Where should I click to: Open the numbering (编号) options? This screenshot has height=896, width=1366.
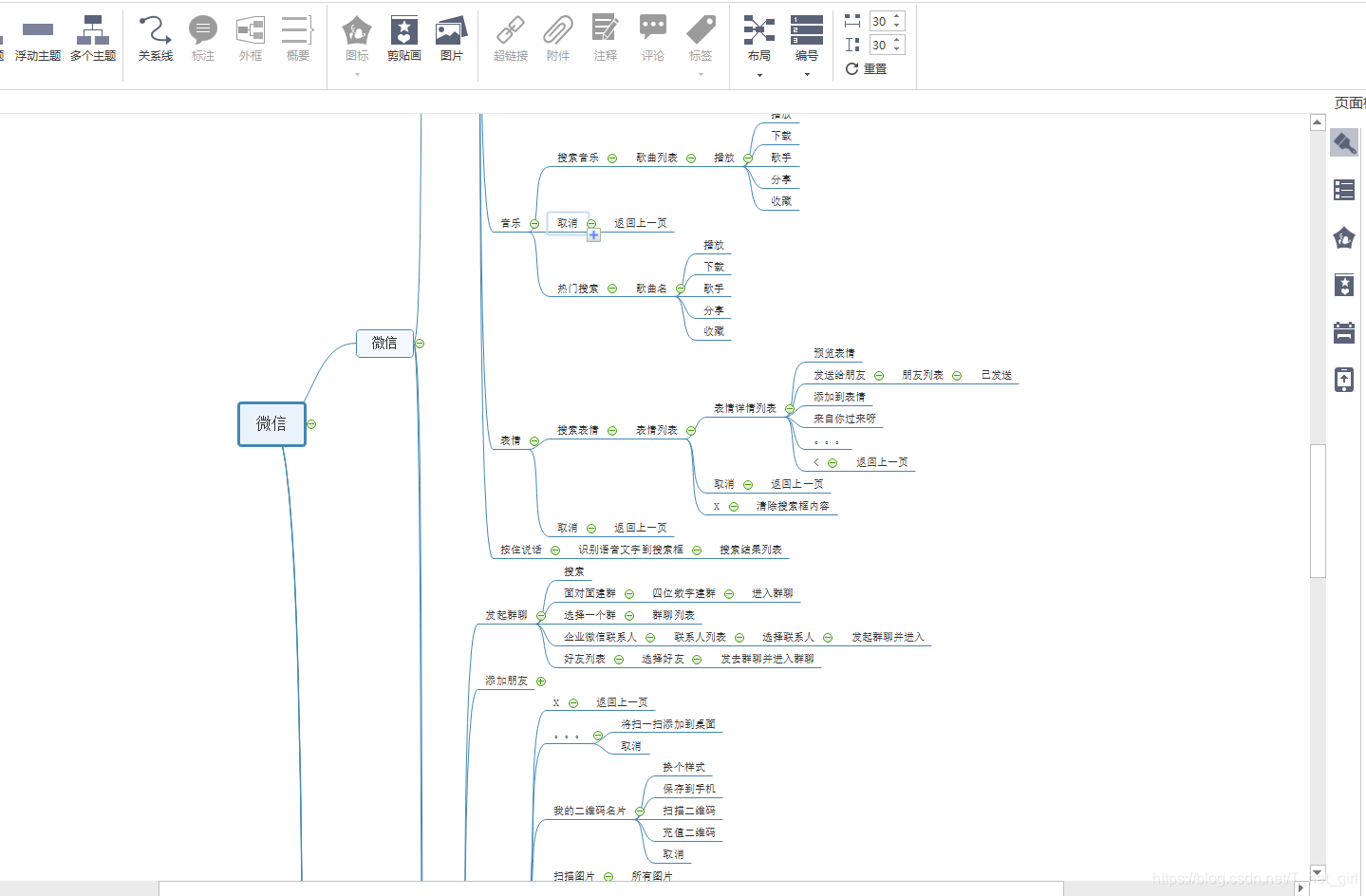(x=807, y=39)
